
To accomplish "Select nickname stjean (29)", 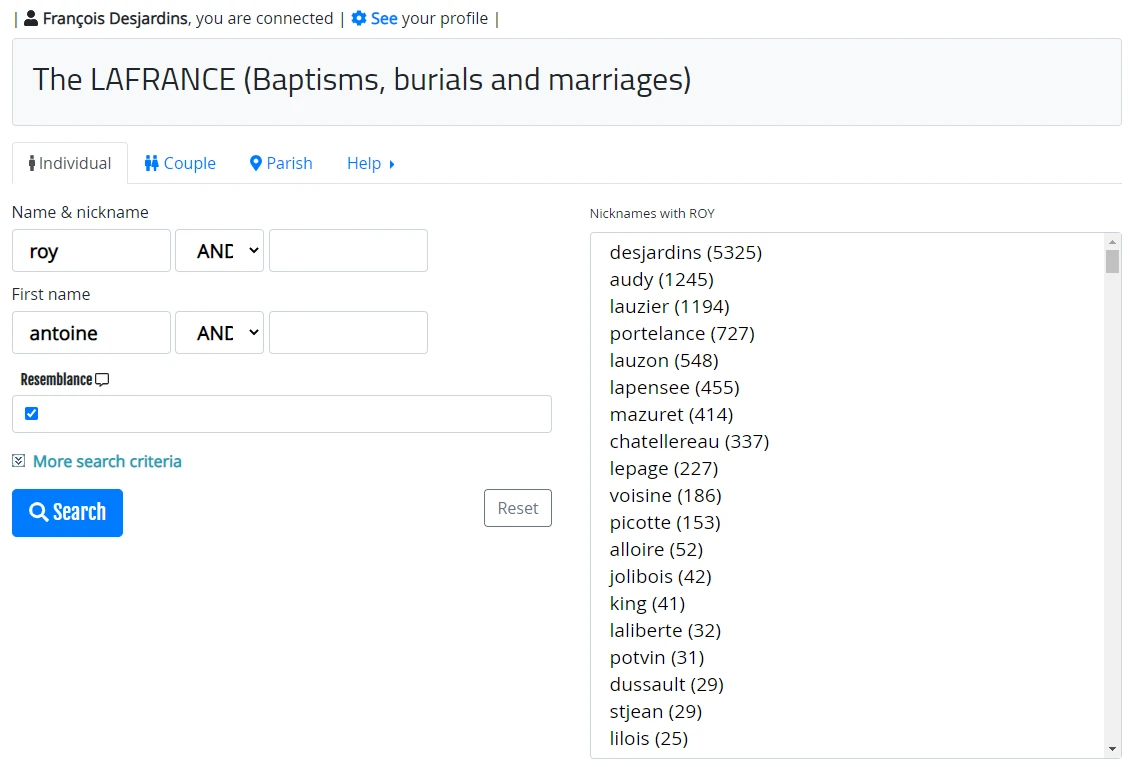I will (x=656, y=711).
